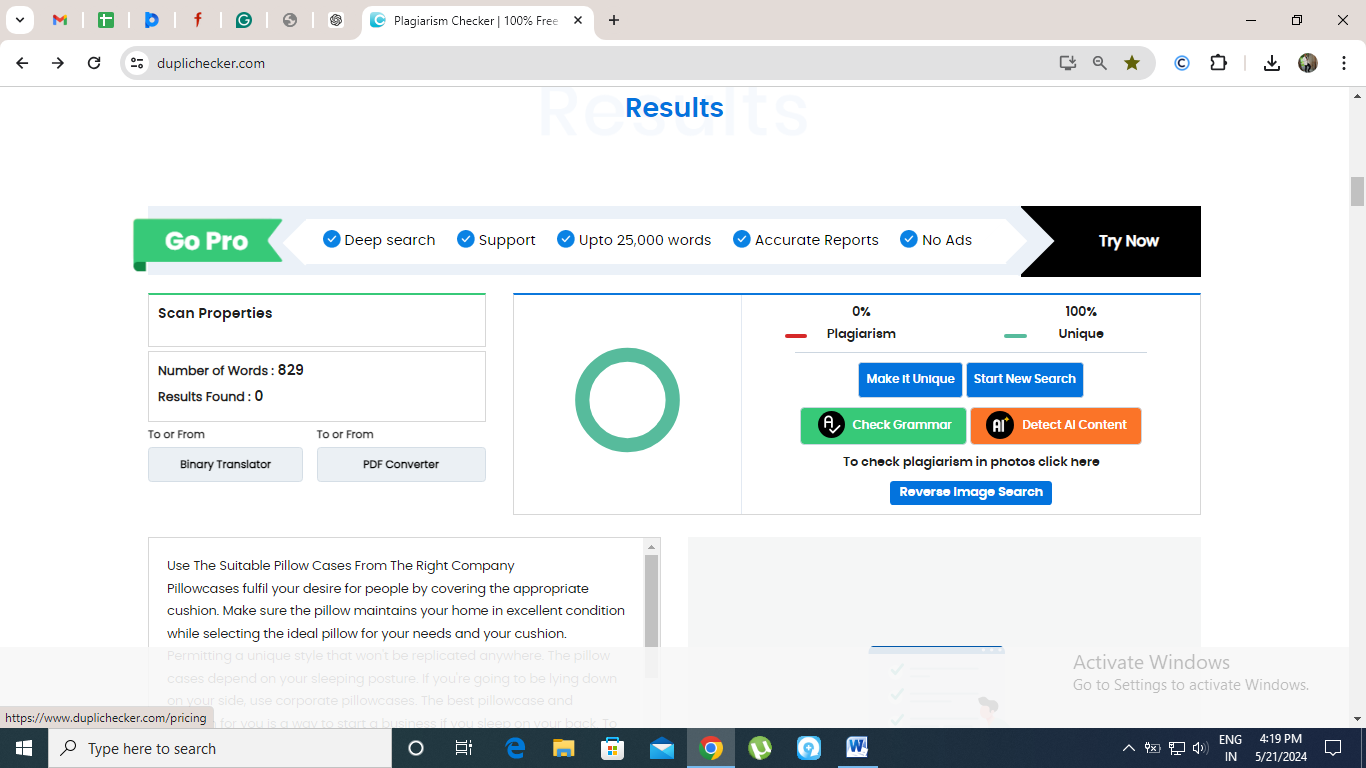Viewport: 1366px width, 768px height.
Task: Click the green result donut chart
Action: tap(627, 400)
